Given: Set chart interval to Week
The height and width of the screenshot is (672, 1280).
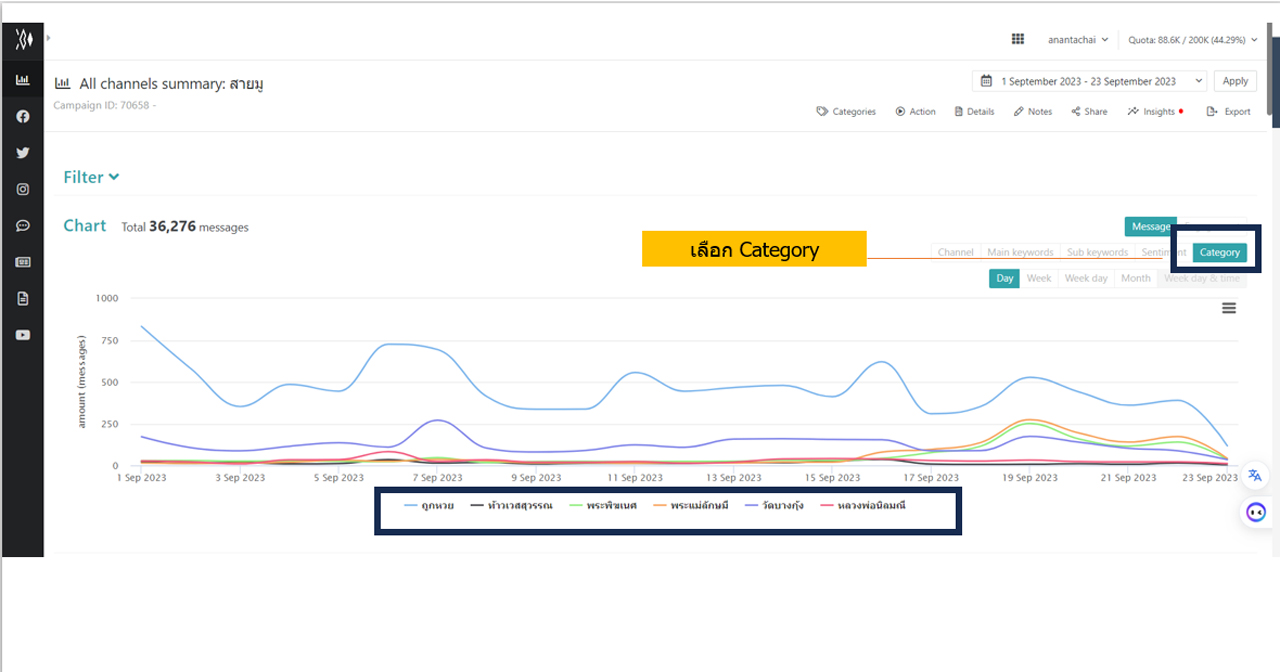Looking at the screenshot, I should click(1039, 278).
